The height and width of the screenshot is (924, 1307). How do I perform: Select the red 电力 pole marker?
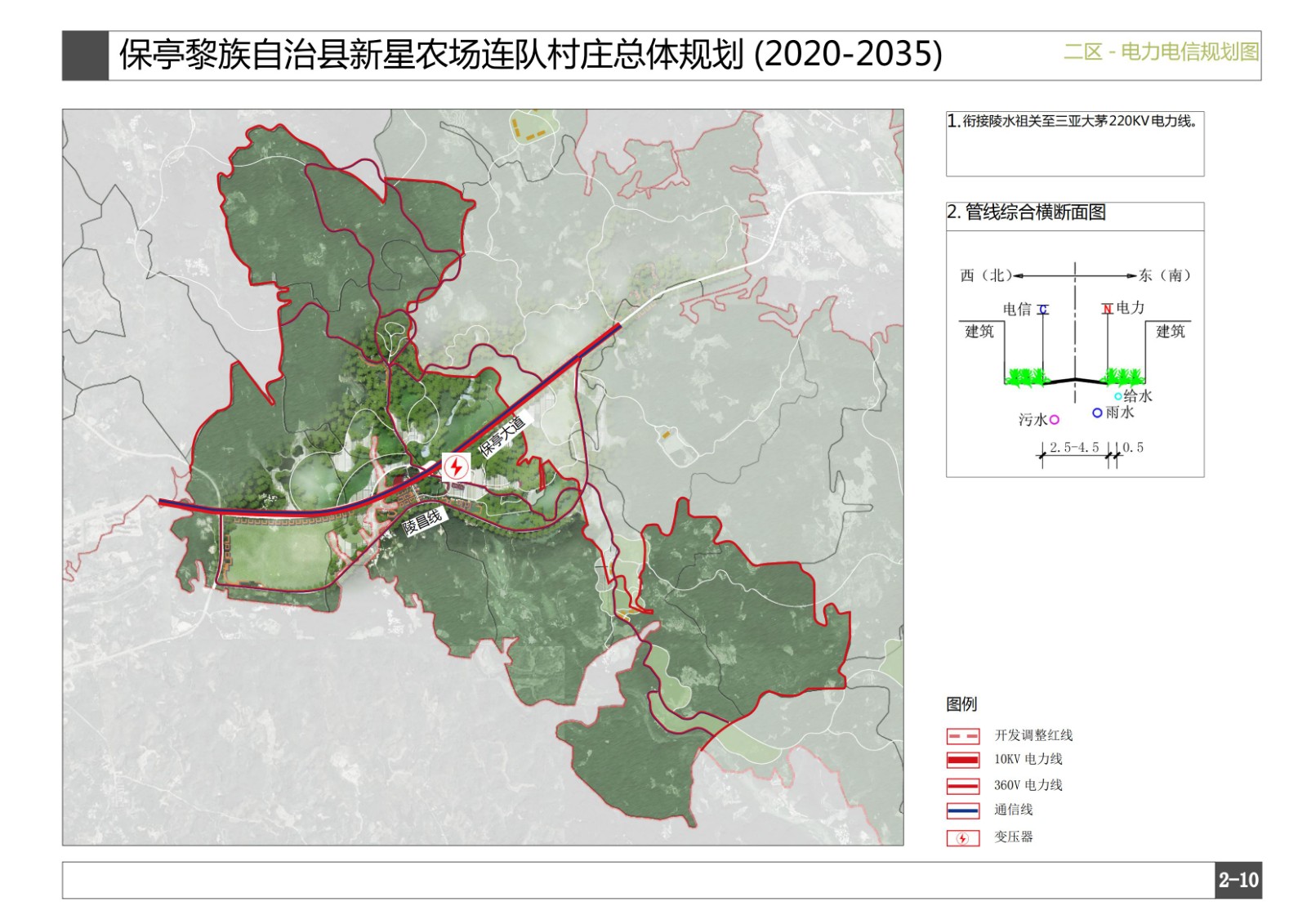1107,309
